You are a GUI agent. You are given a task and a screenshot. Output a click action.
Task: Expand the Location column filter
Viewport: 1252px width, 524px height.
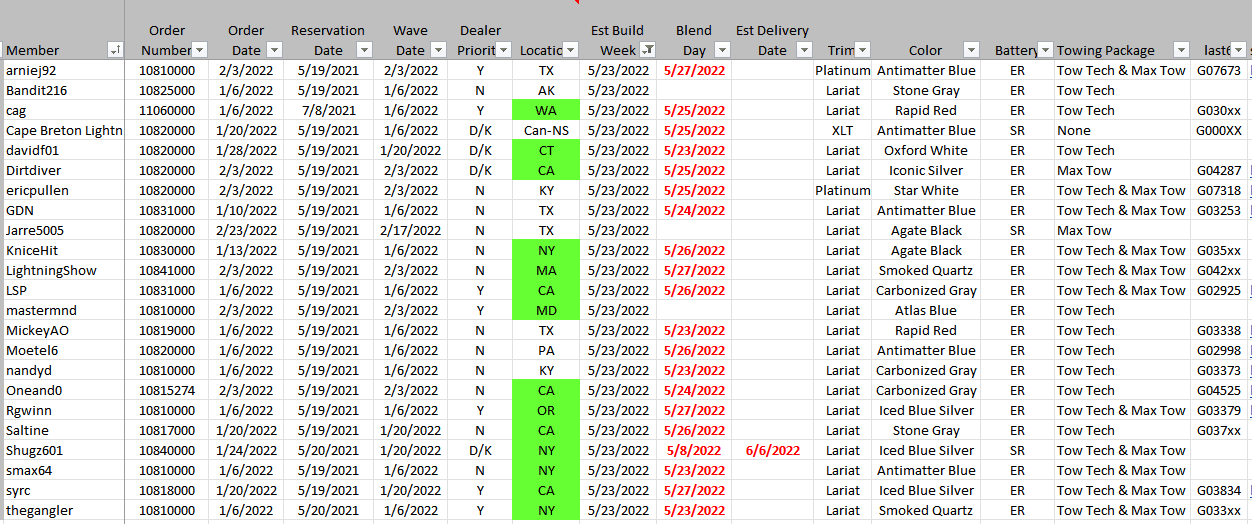click(x=570, y=50)
